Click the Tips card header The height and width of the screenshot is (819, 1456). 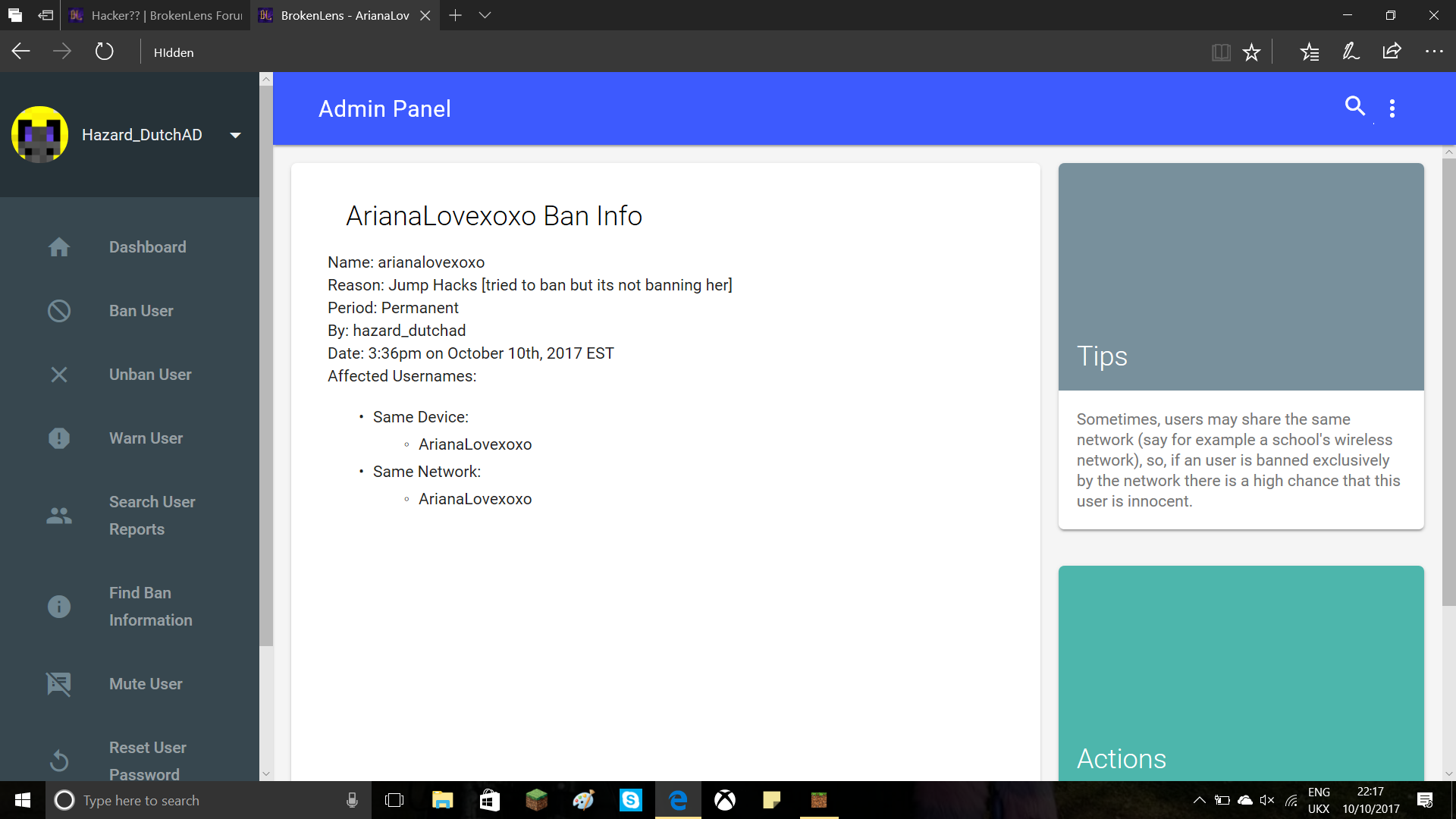1241,277
